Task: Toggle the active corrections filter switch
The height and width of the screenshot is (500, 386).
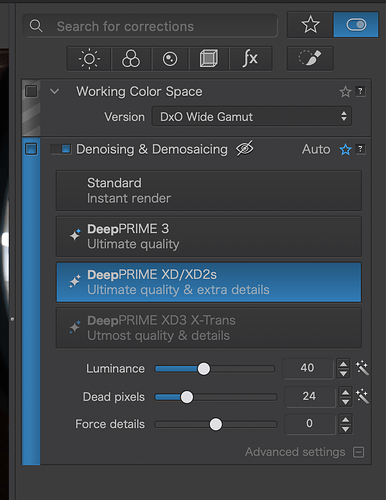Action: pos(356,25)
